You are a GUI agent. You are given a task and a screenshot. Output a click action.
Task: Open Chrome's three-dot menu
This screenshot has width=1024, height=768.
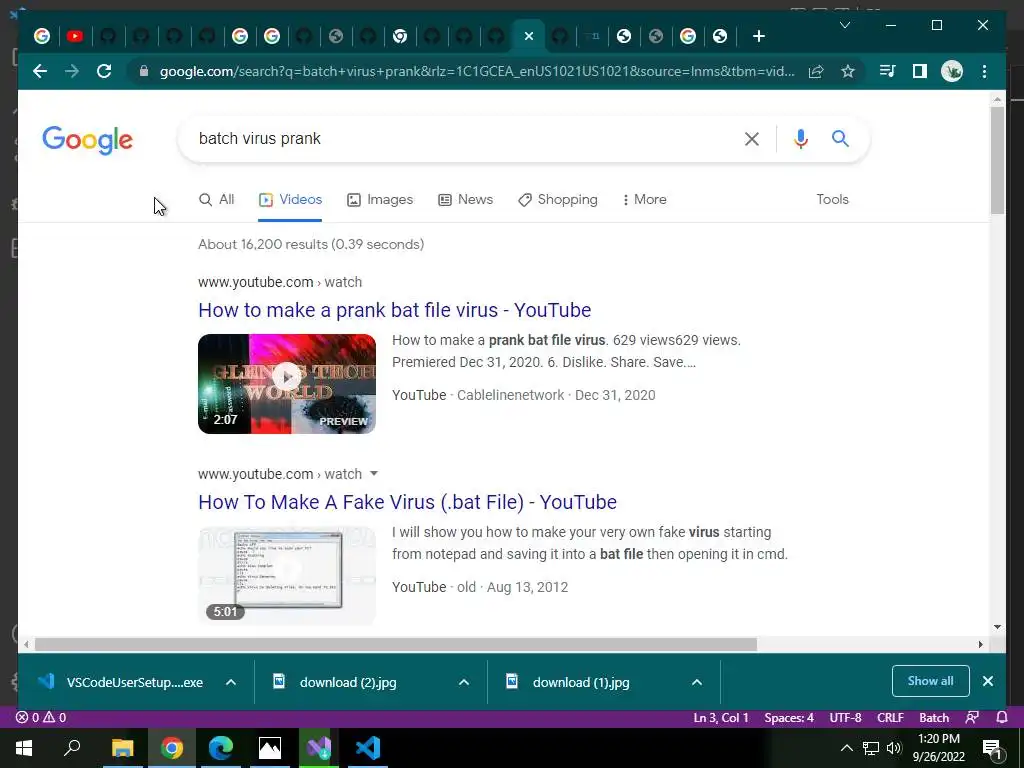coord(984,71)
